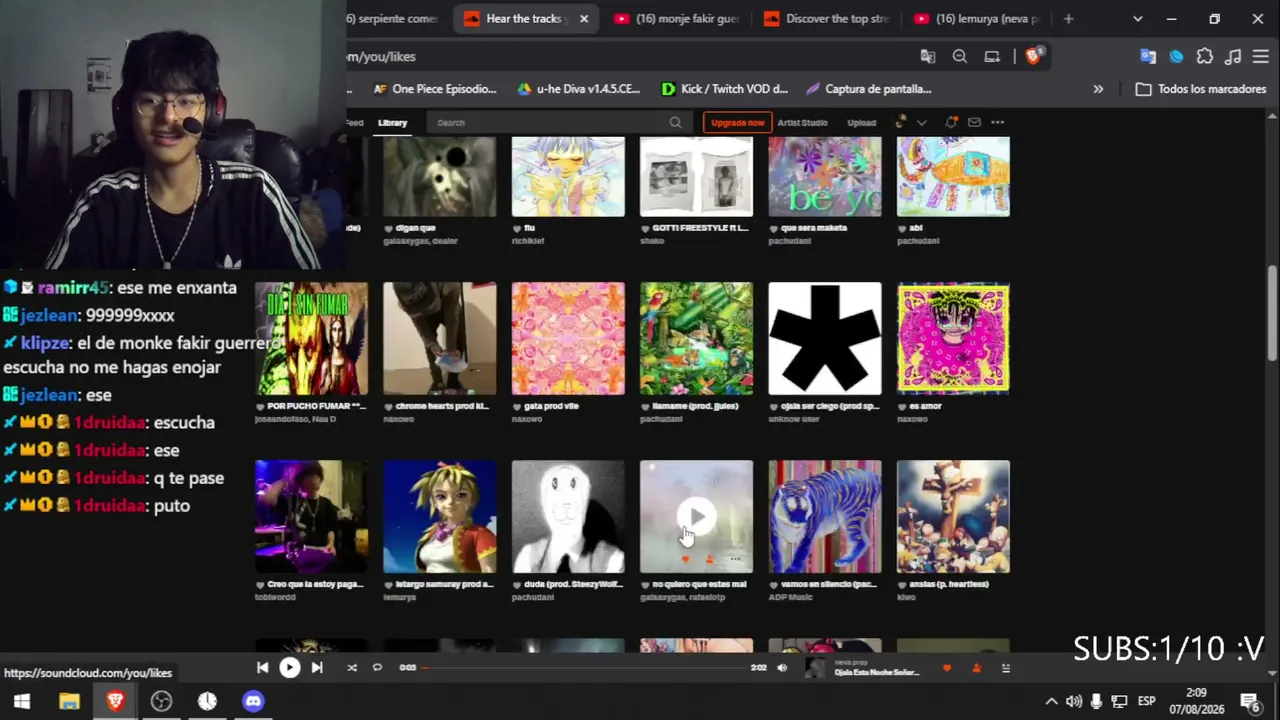Open 'u-he Diva v1.4.5.CE...' bookmark
Viewport: 1280px width, 720px height.
(578, 89)
